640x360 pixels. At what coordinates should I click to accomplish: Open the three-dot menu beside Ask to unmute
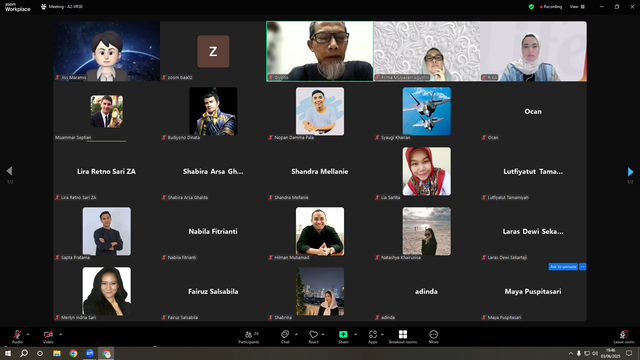(582, 267)
